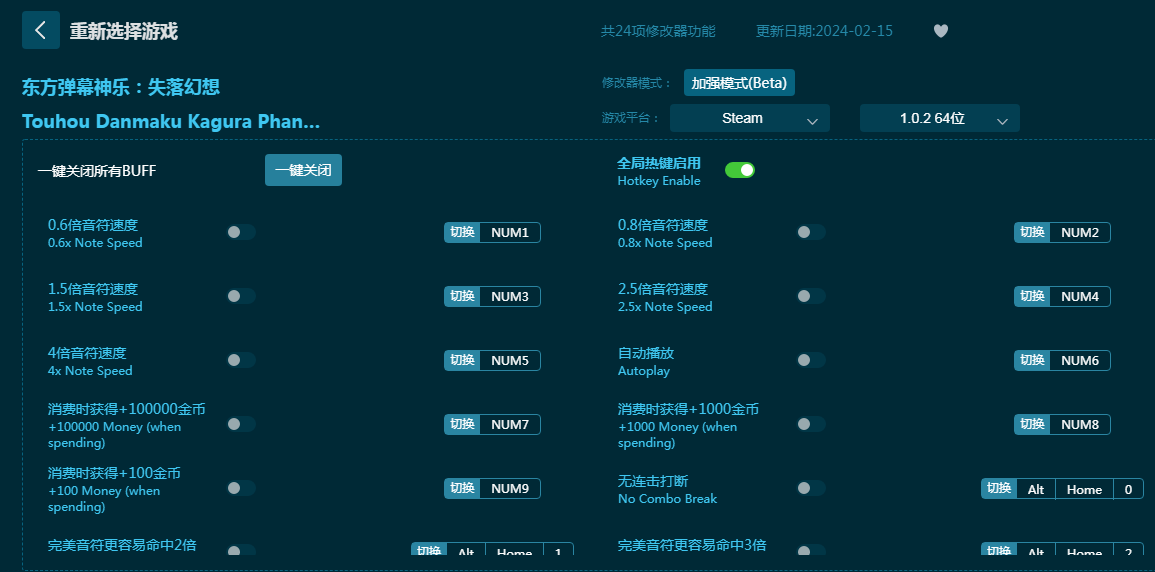Switch on 4x Note Speed
The image size is (1155, 572).
tap(241, 360)
